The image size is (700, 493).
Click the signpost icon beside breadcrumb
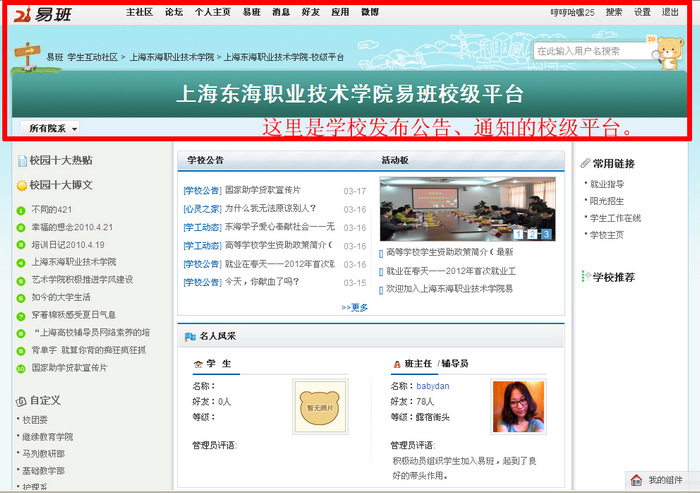pyautogui.click(x=27, y=56)
